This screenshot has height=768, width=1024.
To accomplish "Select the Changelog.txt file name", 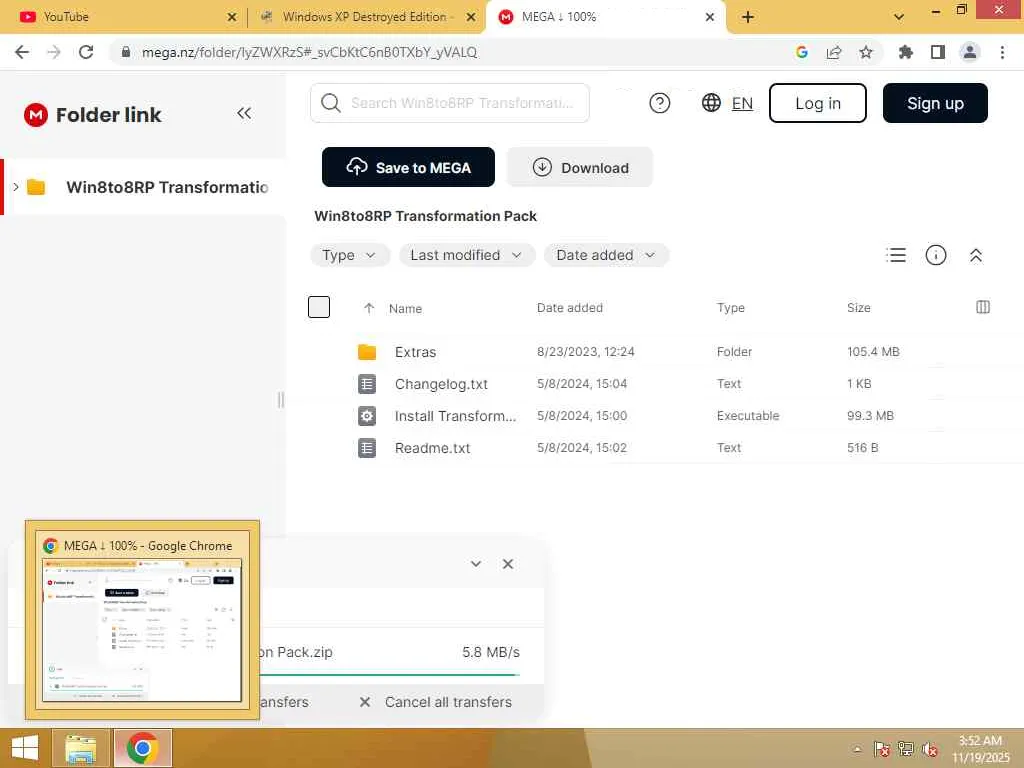I will tap(441, 384).
